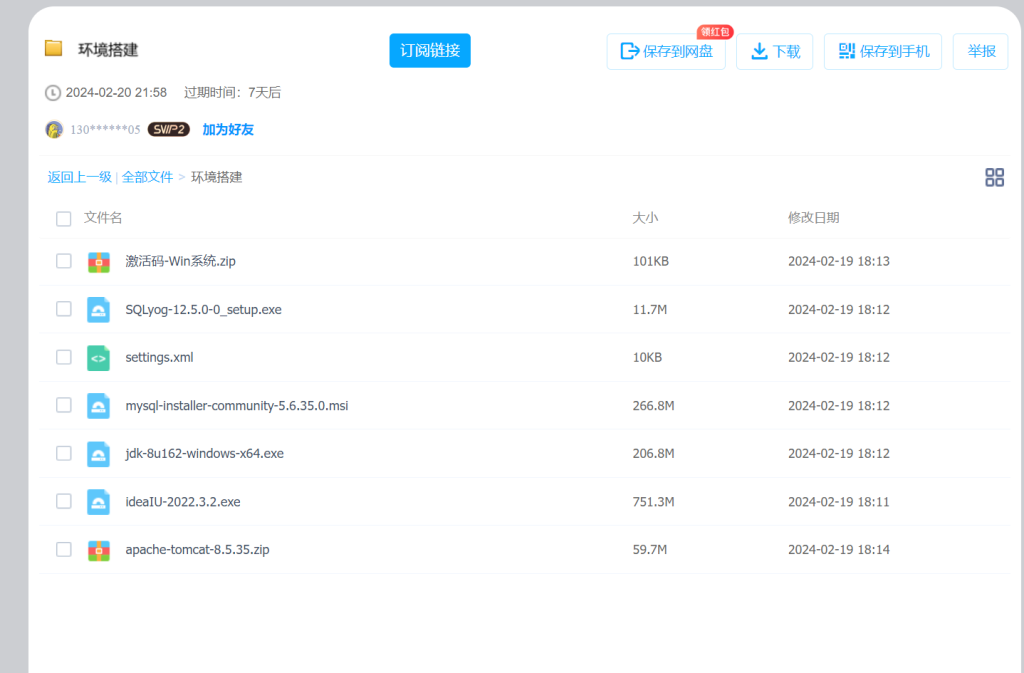
Task: Click the file icon for mysql-installer-community-5.6.35.0.msi
Action: point(99,406)
